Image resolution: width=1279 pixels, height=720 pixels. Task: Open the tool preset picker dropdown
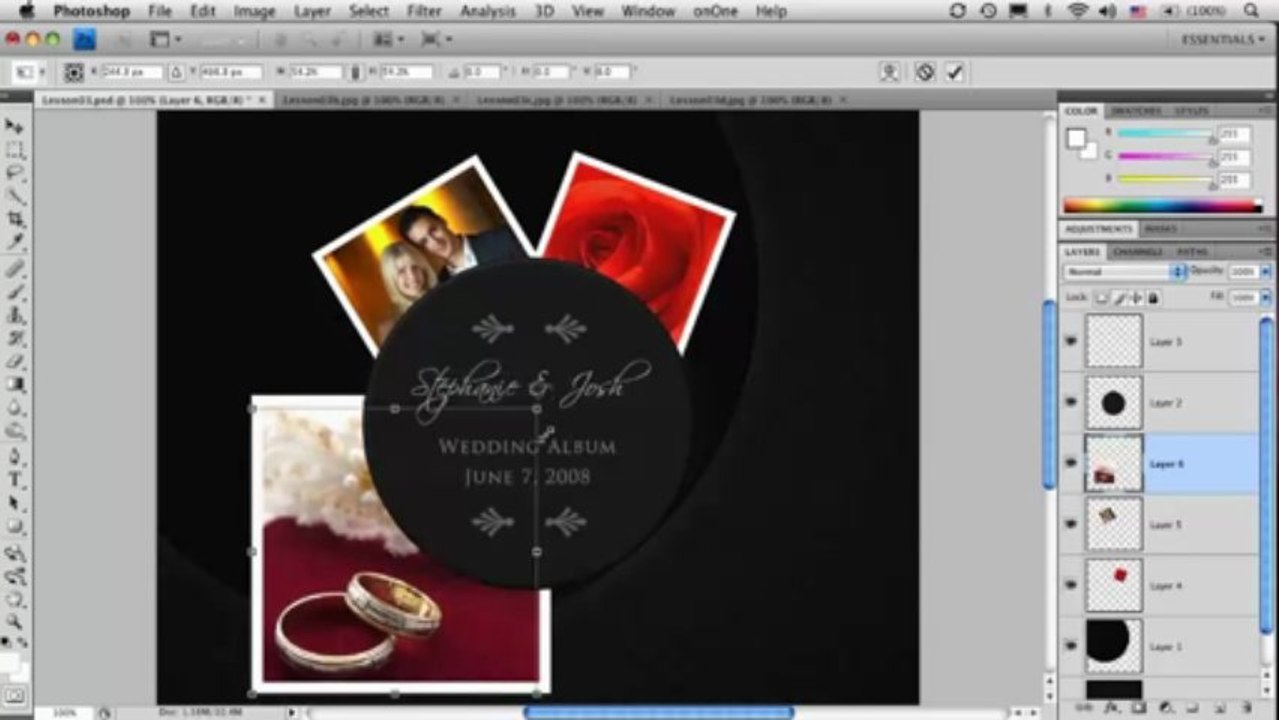click(x=26, y=72)
